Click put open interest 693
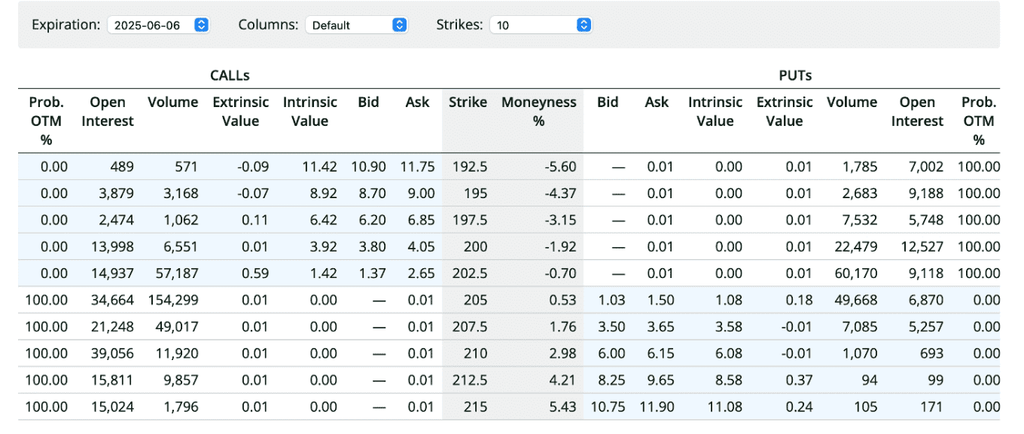 click(931, 354)
